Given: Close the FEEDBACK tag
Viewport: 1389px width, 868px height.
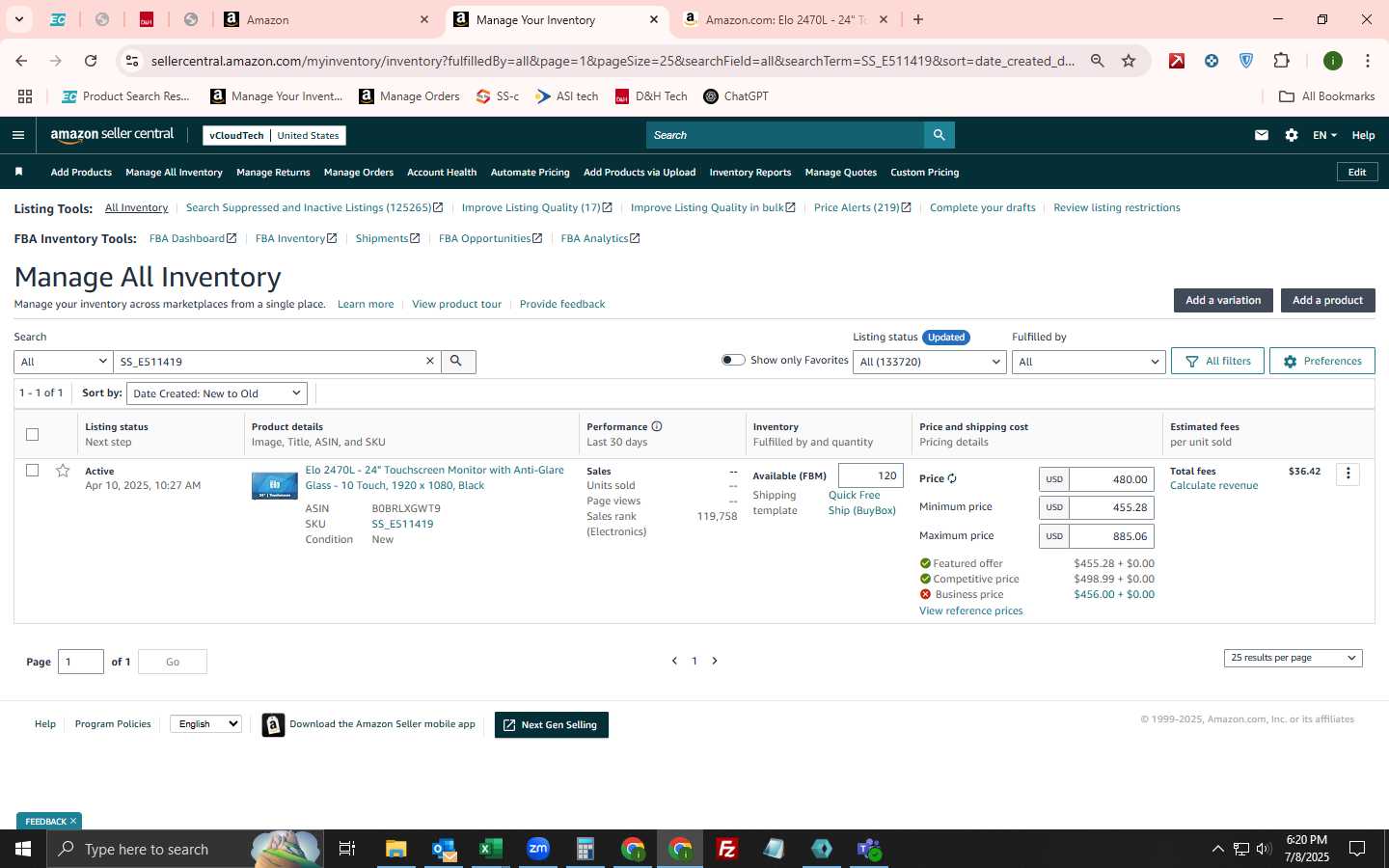Looking at the screenshot, I should tap(73, 821).
